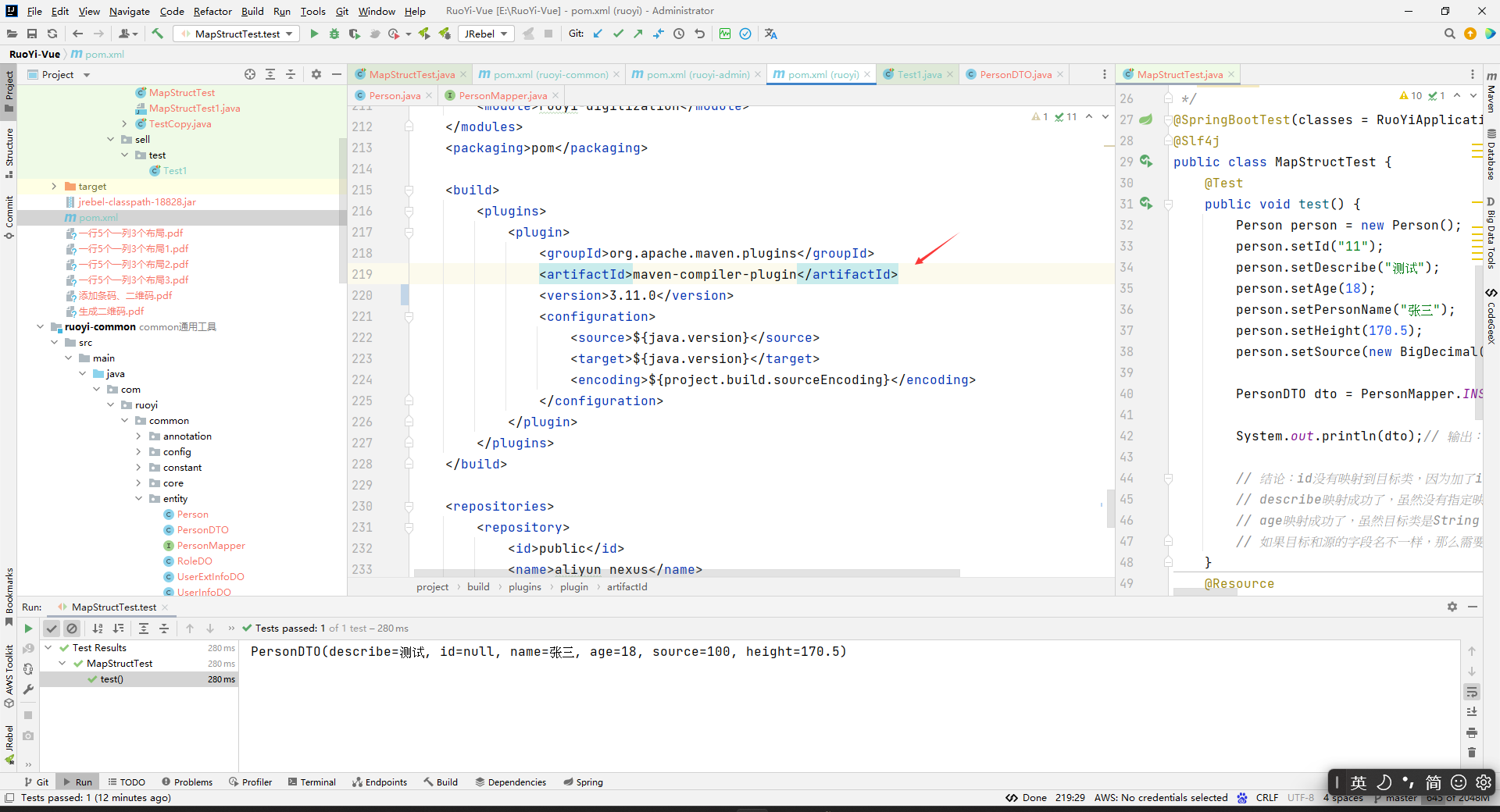This screenshot has width=1500, height=812.
Task: Switch to the PersonDTO.java editor tab
Action: click(1014, 74)
